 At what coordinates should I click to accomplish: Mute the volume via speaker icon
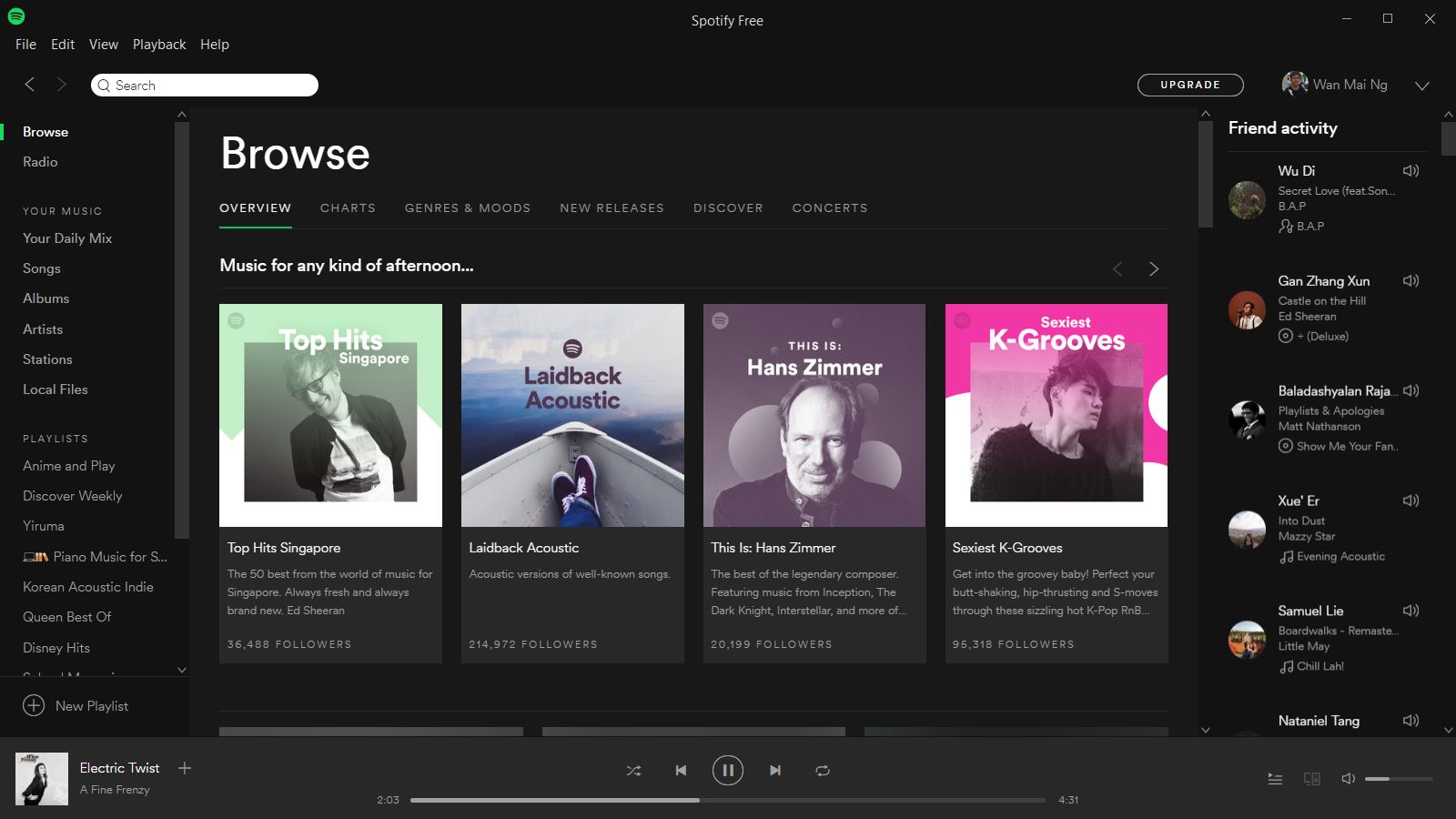(x=1348, y=779)
